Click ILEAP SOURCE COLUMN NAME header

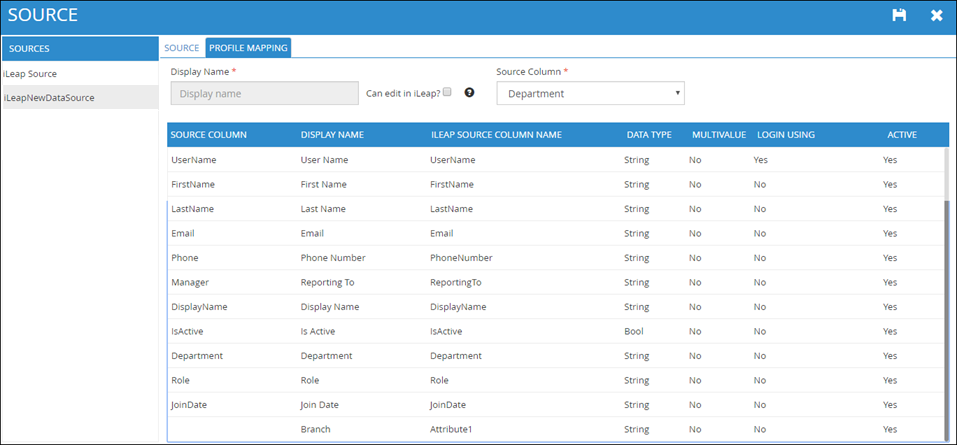coord(496,135)
